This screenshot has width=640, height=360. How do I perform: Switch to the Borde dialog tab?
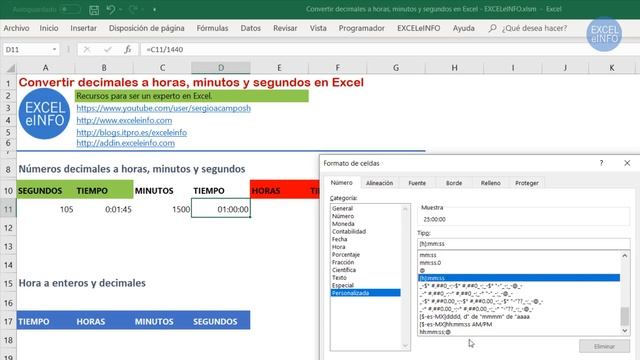point(454,183)
